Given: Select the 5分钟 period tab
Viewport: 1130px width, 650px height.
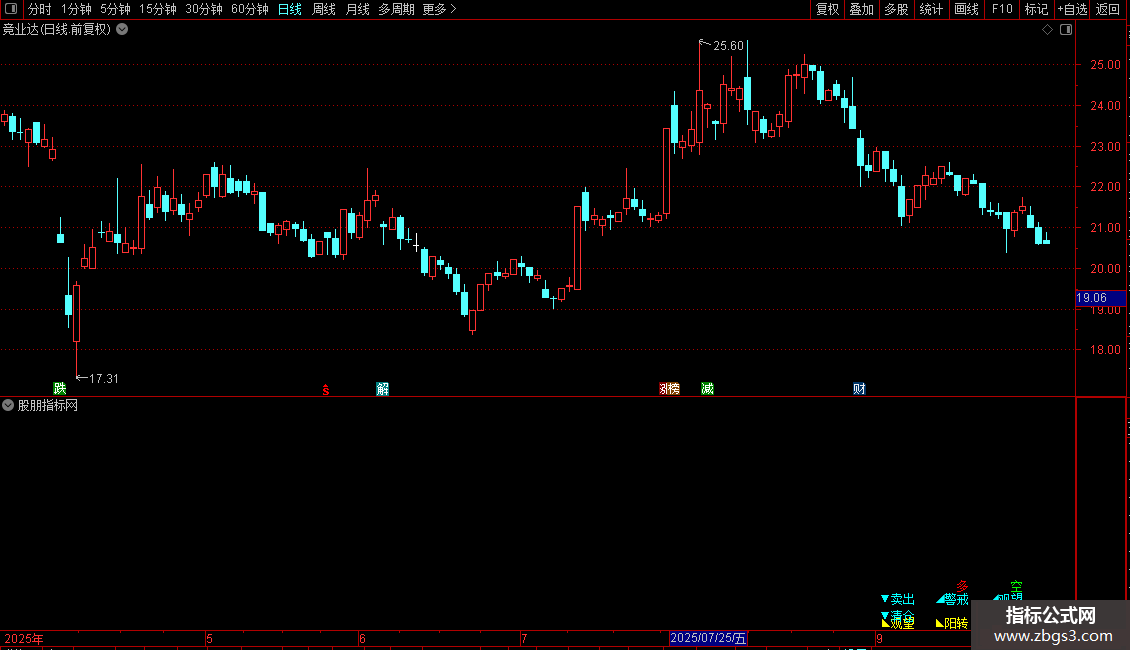Looking at the screenshot, I should (x=115, y=9).
